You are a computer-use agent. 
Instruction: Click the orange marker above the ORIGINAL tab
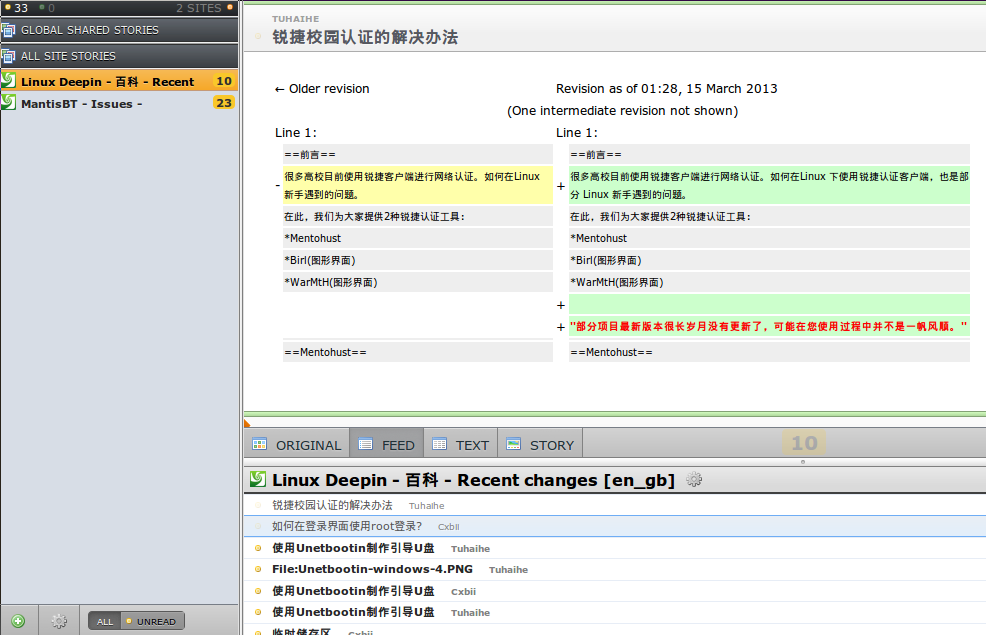pyautogui.click(x=247, y=423)
